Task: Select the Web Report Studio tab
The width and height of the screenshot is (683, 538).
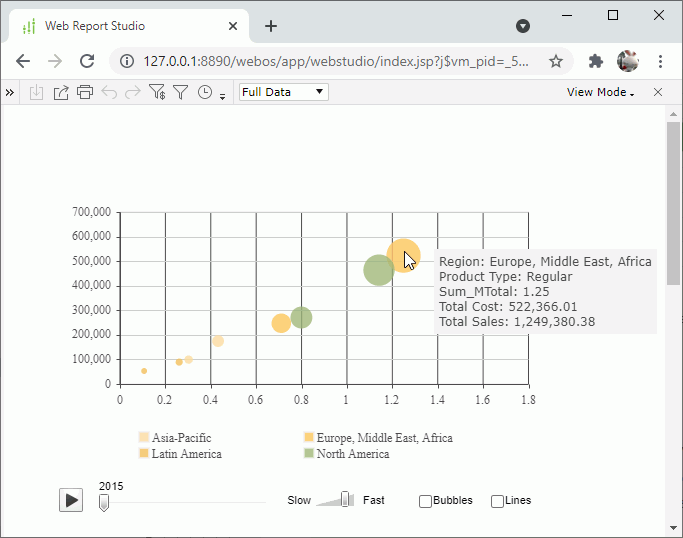Action: [x=125, y=26]
